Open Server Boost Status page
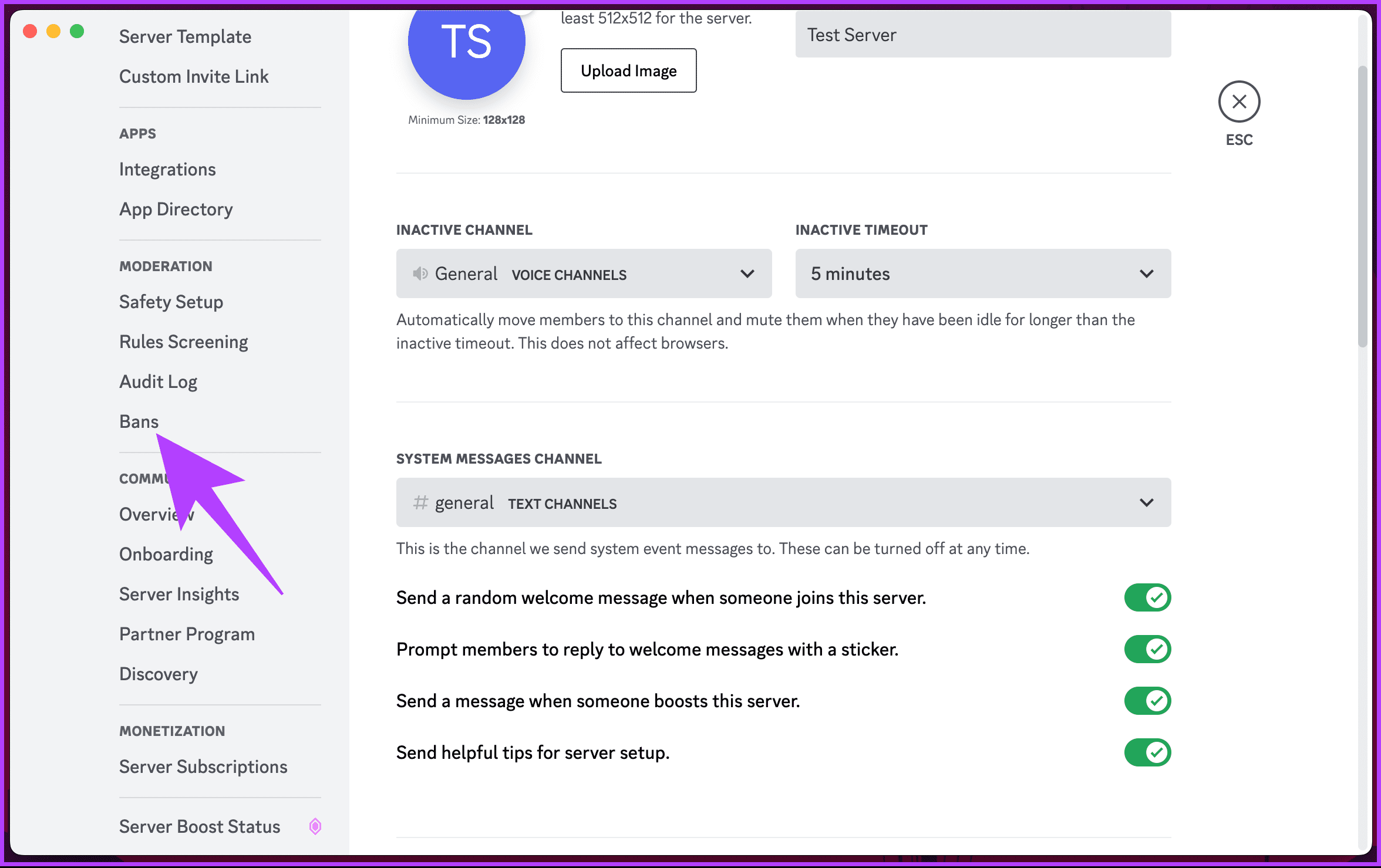1381x868 pixels. click(x=200, y=826)
